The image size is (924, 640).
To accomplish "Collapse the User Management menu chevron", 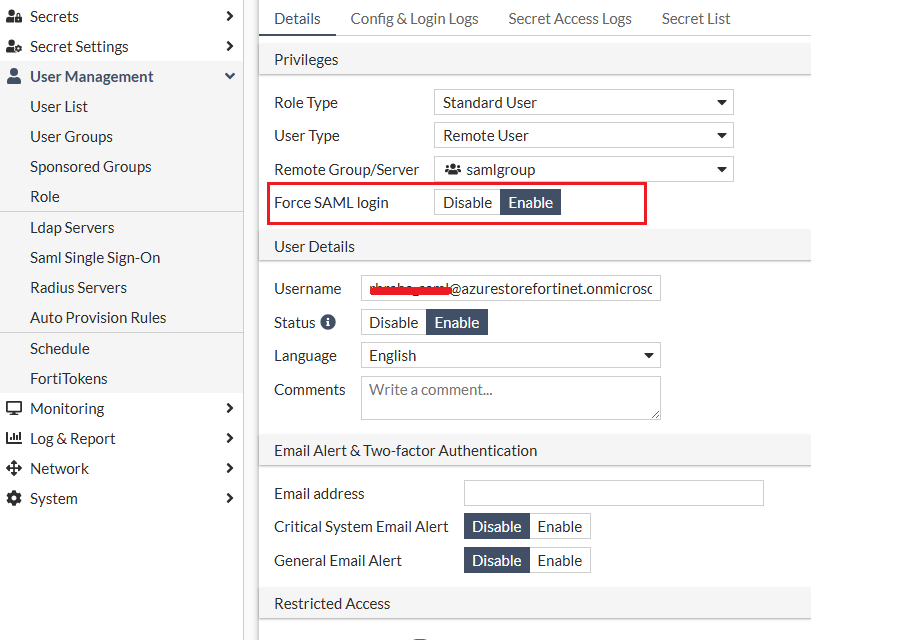I will pyautogui.click(x=230, y=77).
